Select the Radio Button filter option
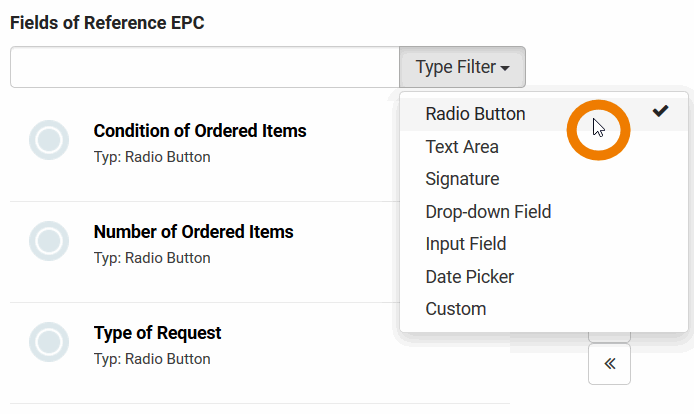Viewport: 694px width, 414px height. click(x=475, y=114)
